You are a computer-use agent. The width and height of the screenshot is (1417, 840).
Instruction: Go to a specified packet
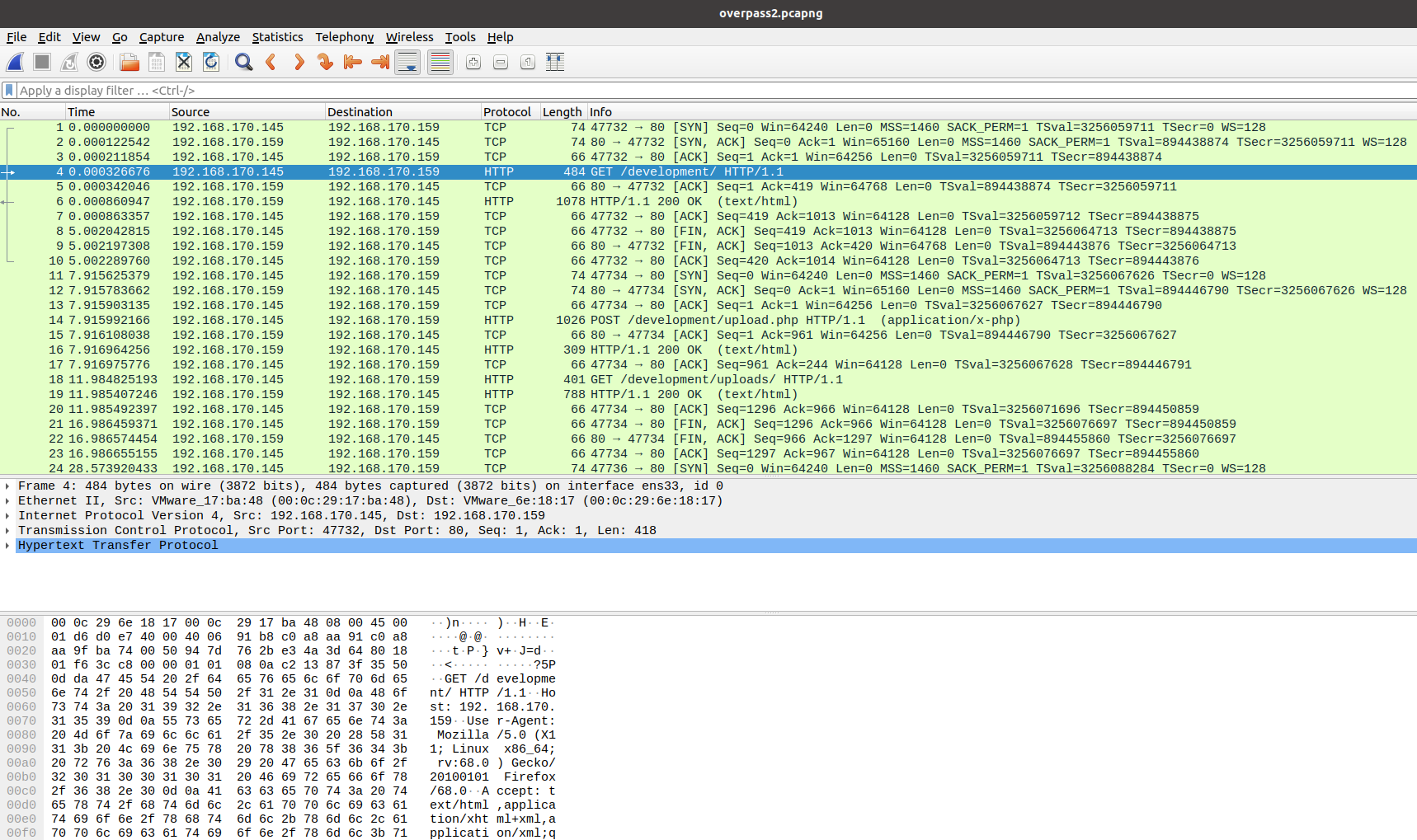[326, 62]
